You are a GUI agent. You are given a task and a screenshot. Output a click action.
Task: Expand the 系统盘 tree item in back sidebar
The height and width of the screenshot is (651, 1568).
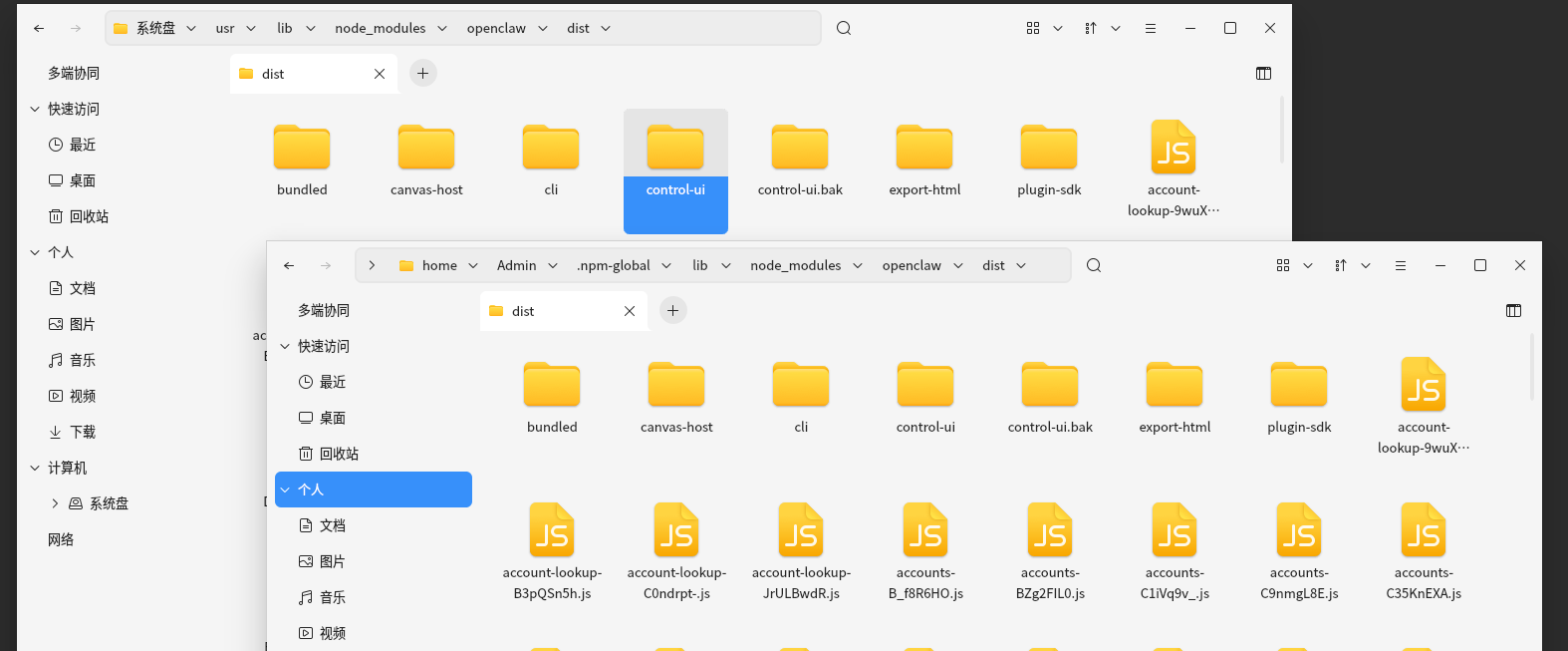[55, 504]
